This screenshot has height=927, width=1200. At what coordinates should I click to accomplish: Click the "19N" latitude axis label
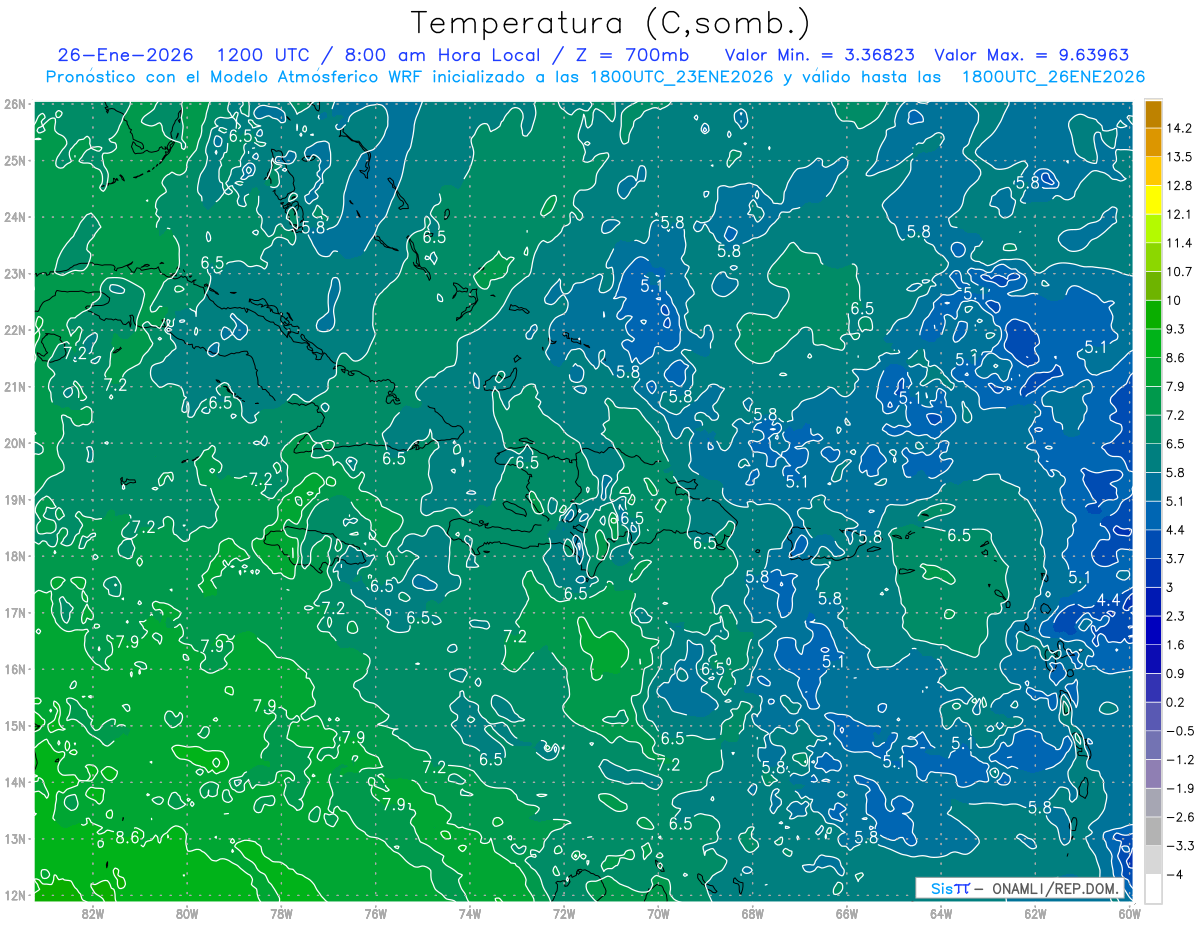15,499
